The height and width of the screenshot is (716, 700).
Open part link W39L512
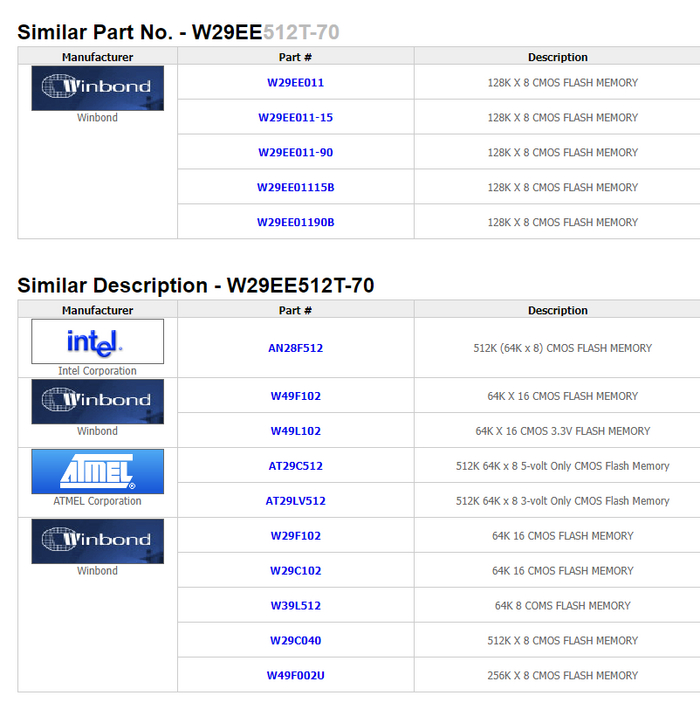(x=295, y=605)
